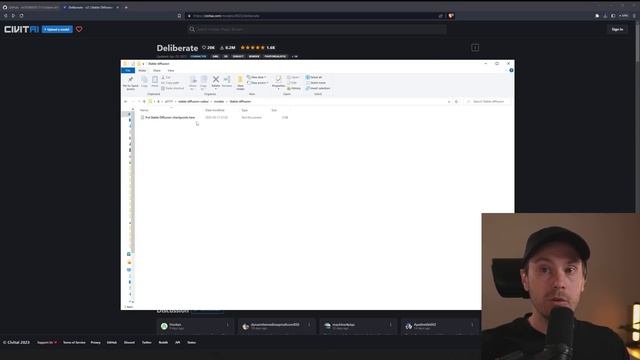Expand the address bar history dropdown arrow
The height and width of the screenshot is (360, 640).
coord(449,101)
